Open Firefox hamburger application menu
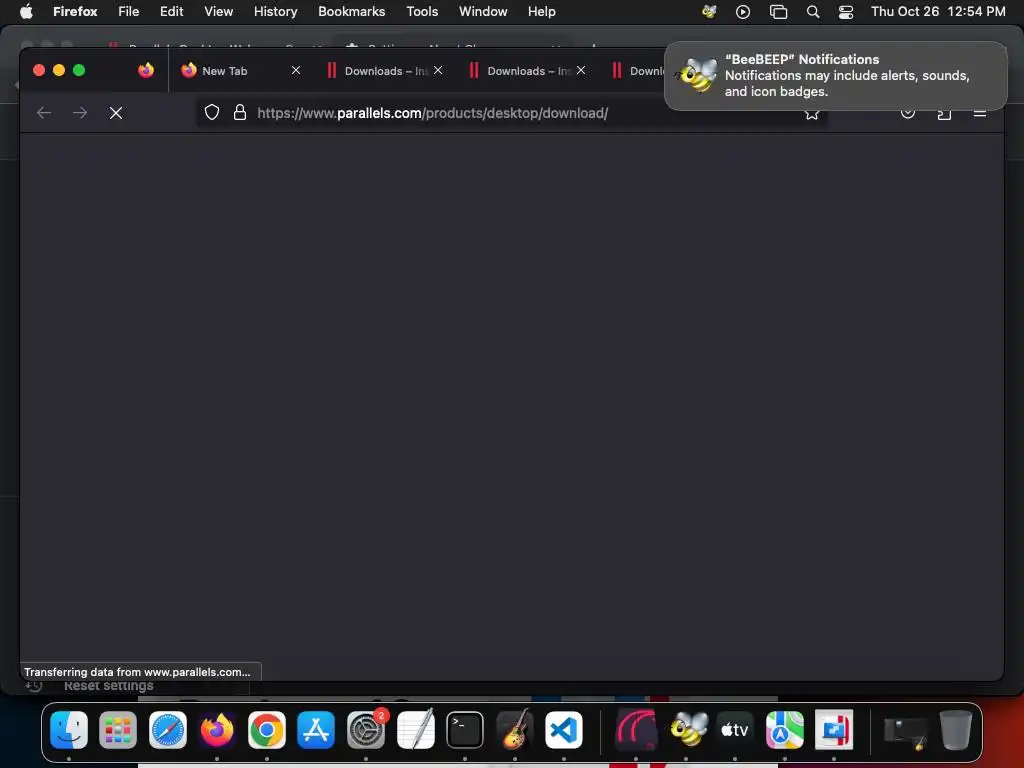 click(980, 114)
